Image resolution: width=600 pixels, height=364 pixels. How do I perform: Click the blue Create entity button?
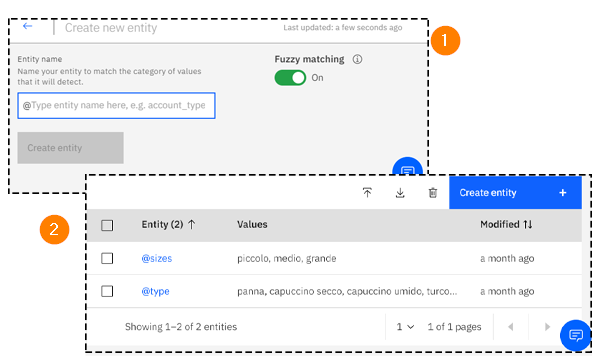[x=515, y=193]
